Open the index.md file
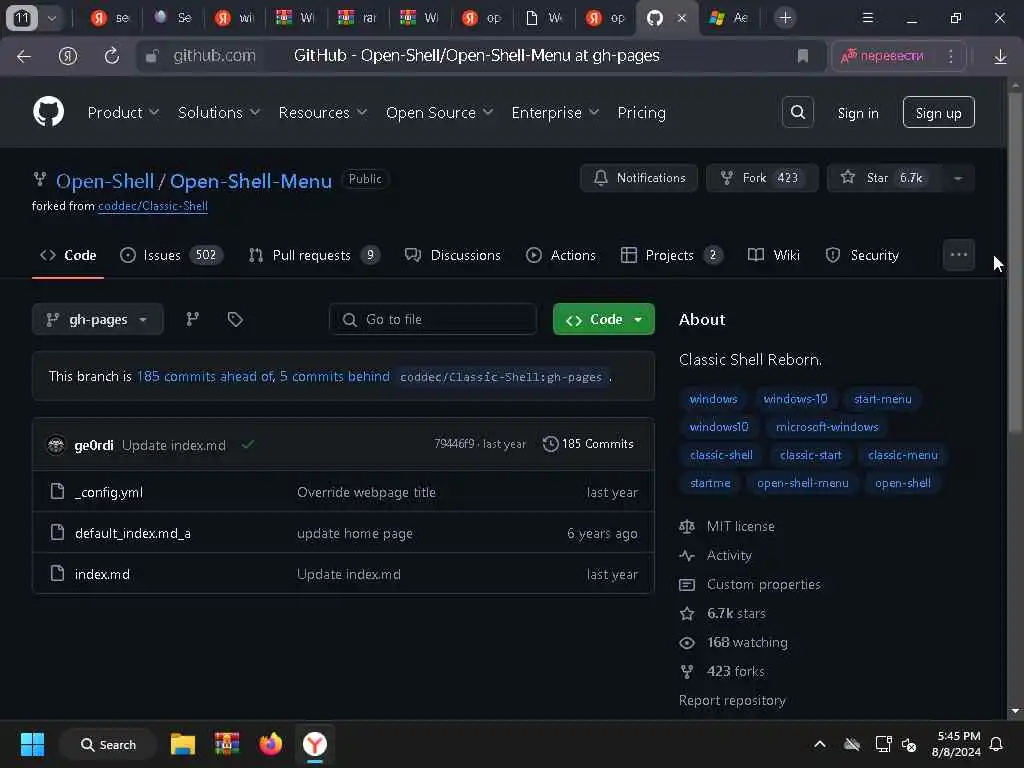This screenshot has width=1024, height=768. click(x=102, y=574)
